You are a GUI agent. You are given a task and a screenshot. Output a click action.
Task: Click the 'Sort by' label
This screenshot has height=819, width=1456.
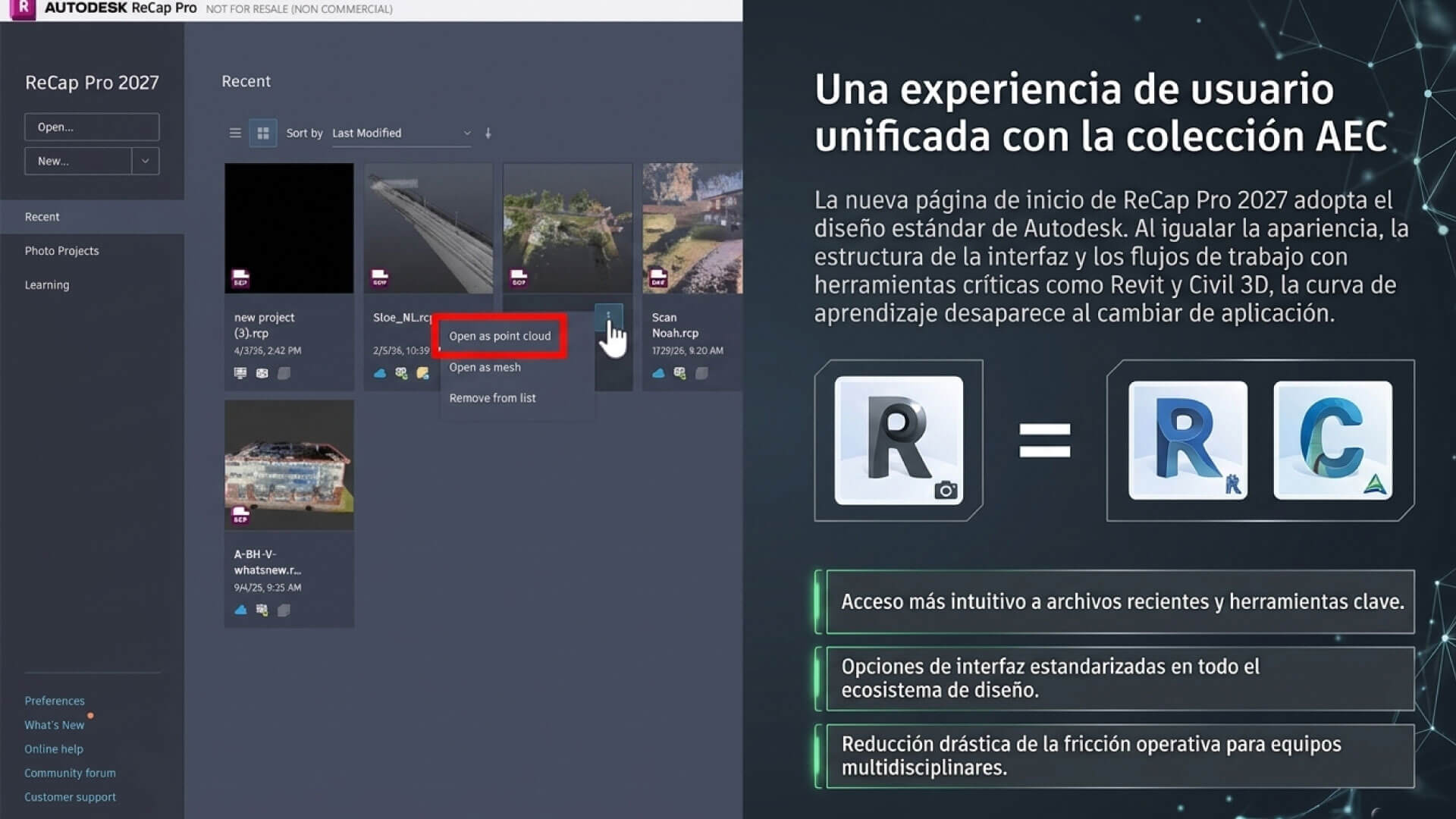pyautogui.click(x=304, y=133)
